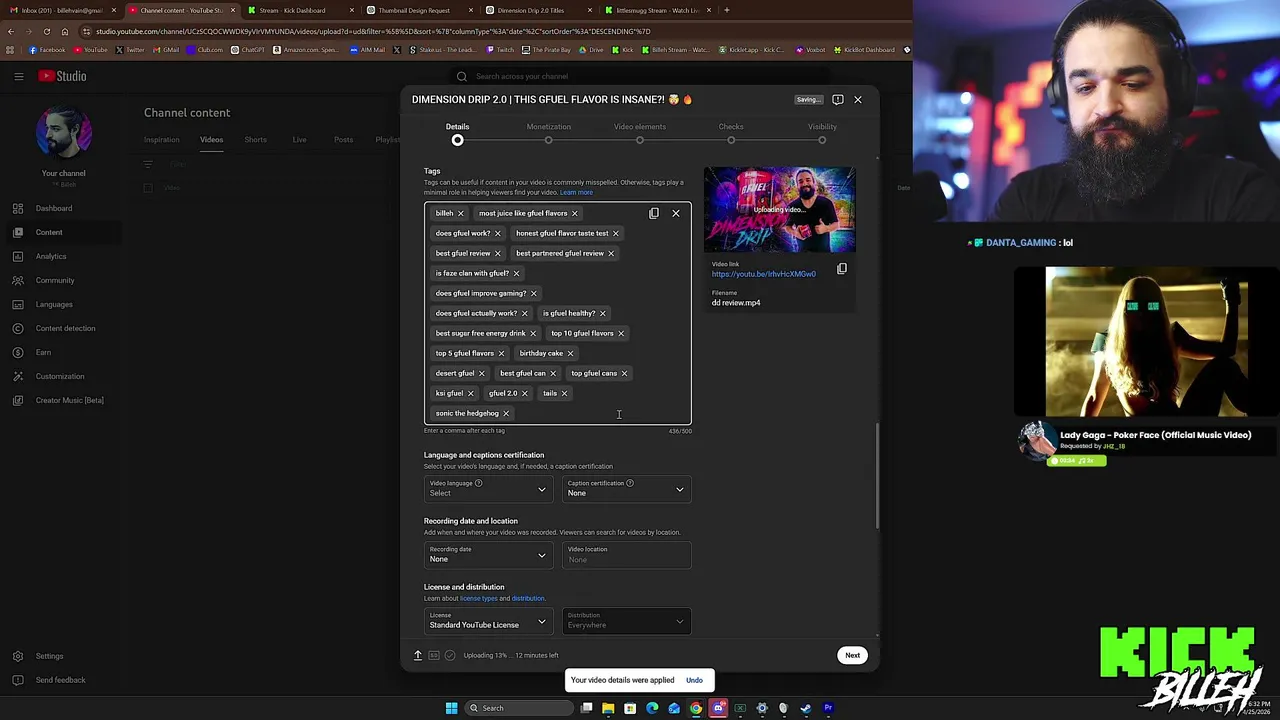
Task: Click the Video location input field
Action: coord(626,554)
